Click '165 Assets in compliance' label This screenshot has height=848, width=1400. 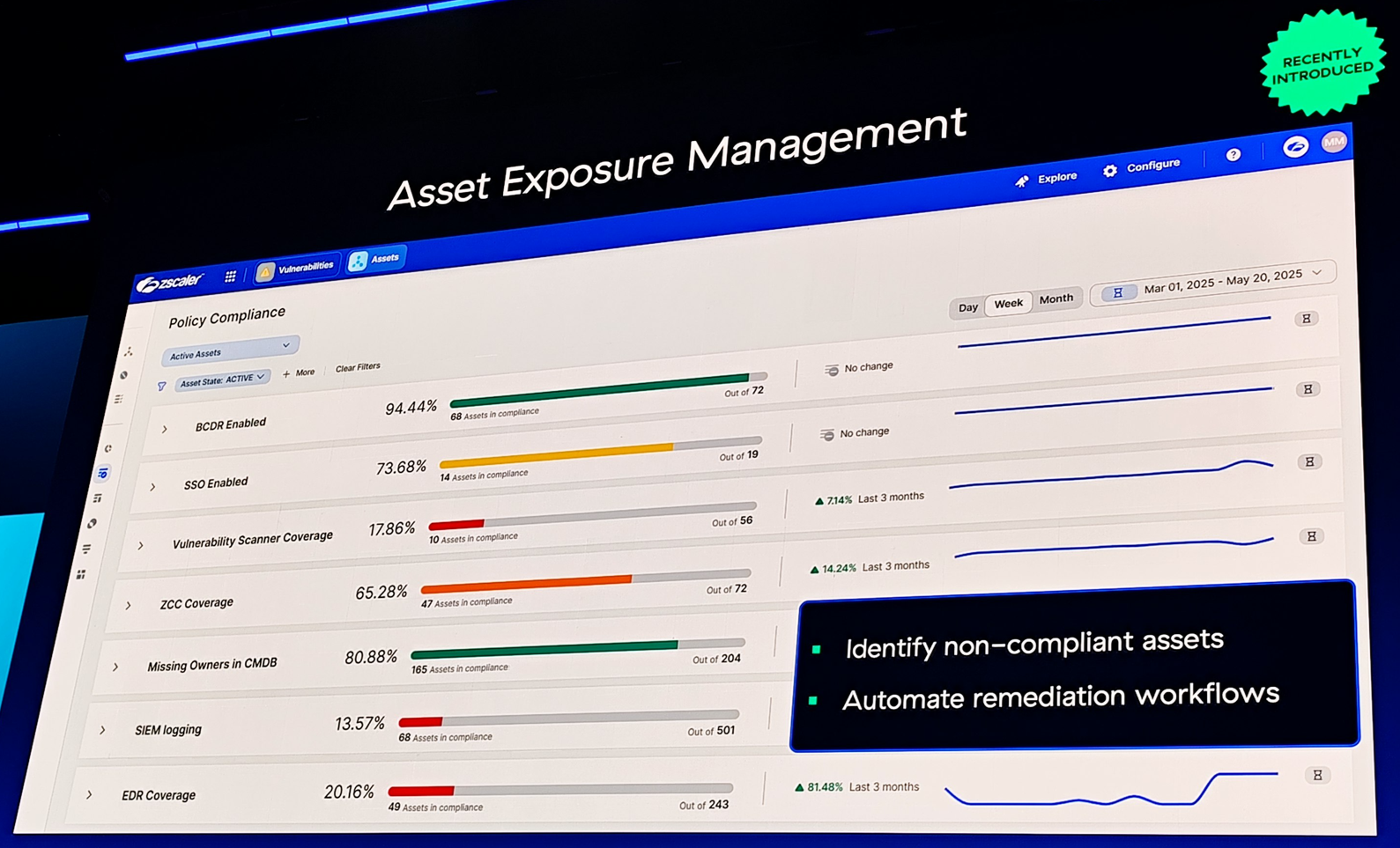tap(459, 668)
